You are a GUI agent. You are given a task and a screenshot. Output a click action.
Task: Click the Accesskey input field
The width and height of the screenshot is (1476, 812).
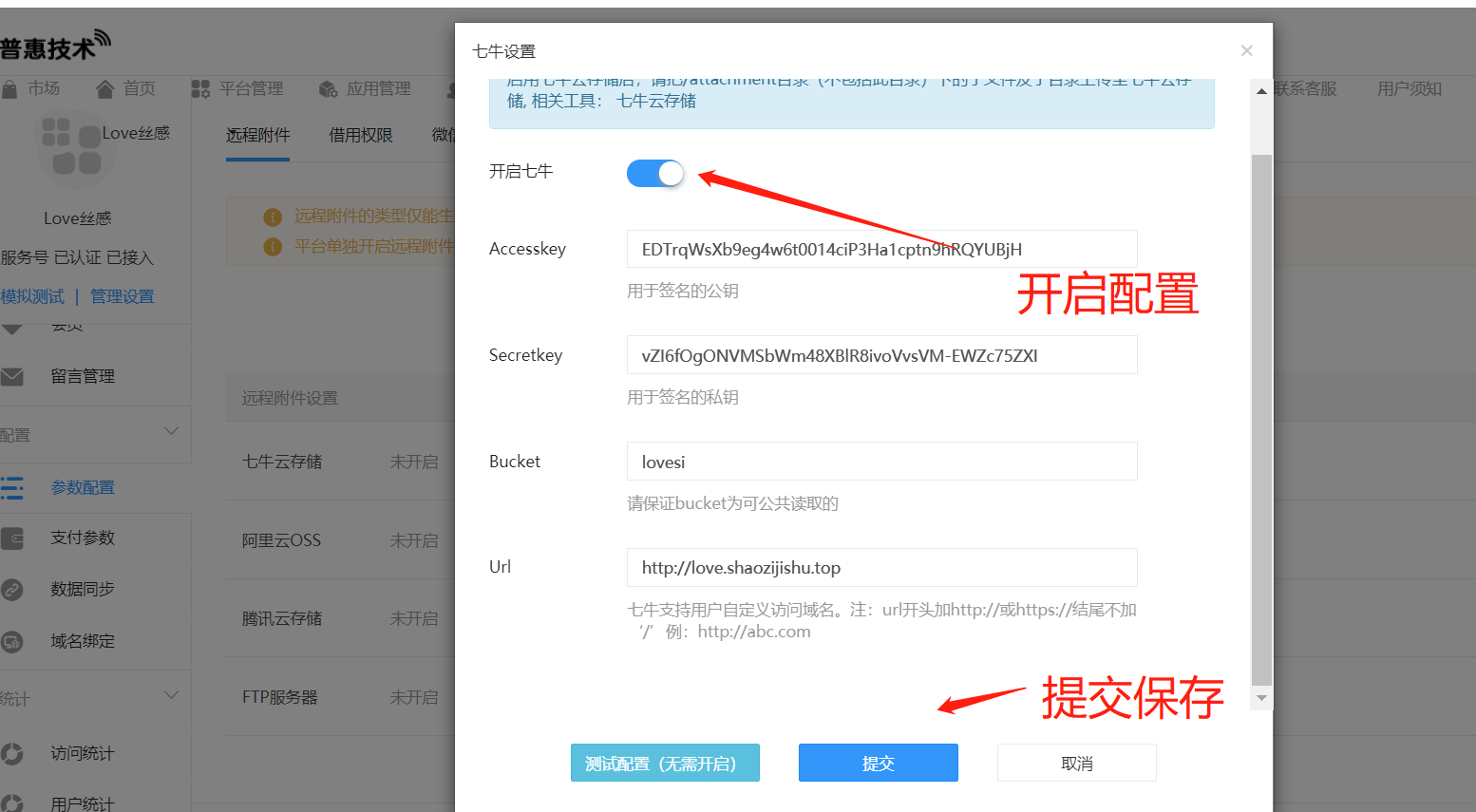[x=881, y=249]
